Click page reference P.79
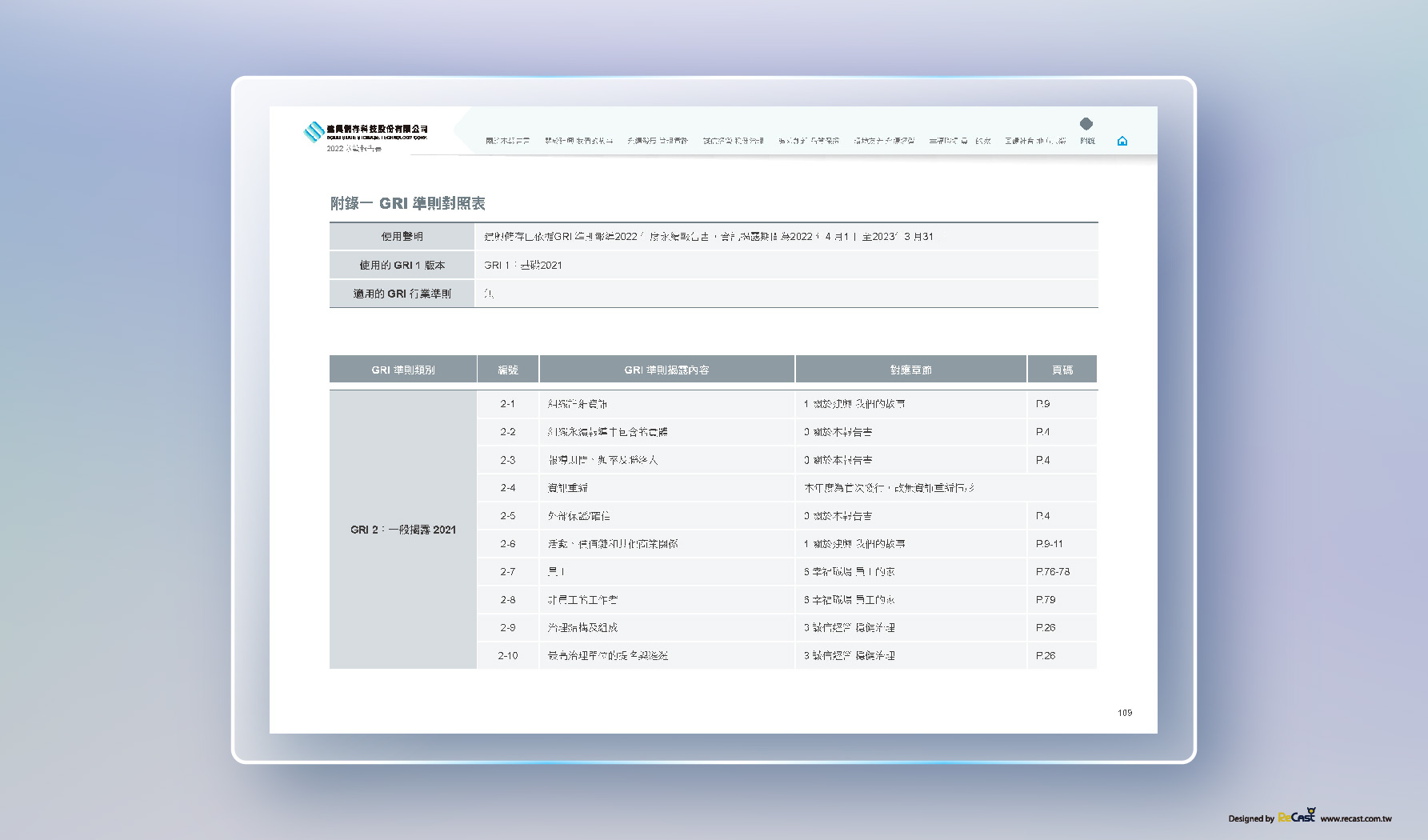1428x840 pixels. 1046,600
